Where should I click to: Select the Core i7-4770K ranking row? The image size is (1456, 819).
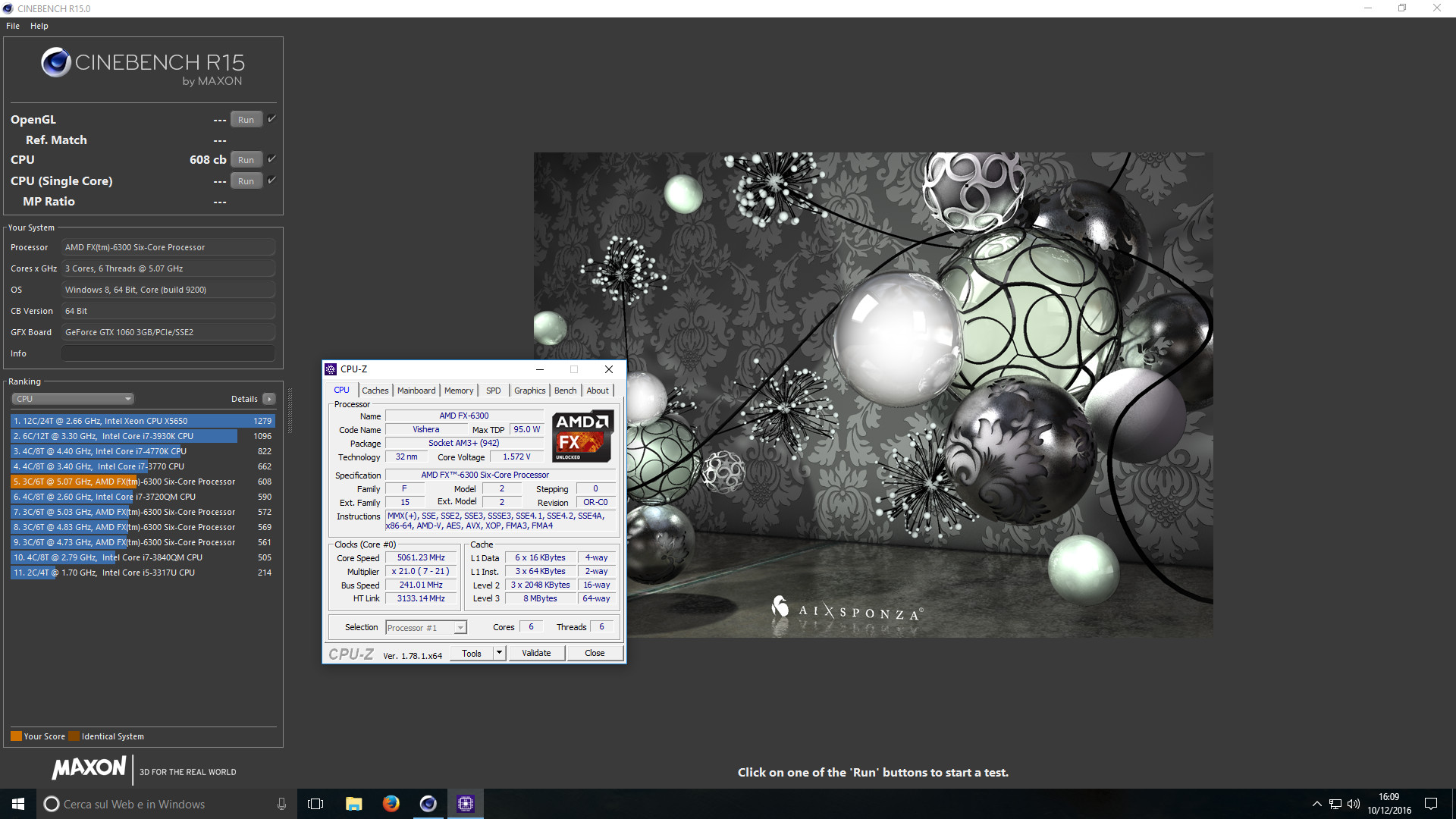click(x=143, y=451)
